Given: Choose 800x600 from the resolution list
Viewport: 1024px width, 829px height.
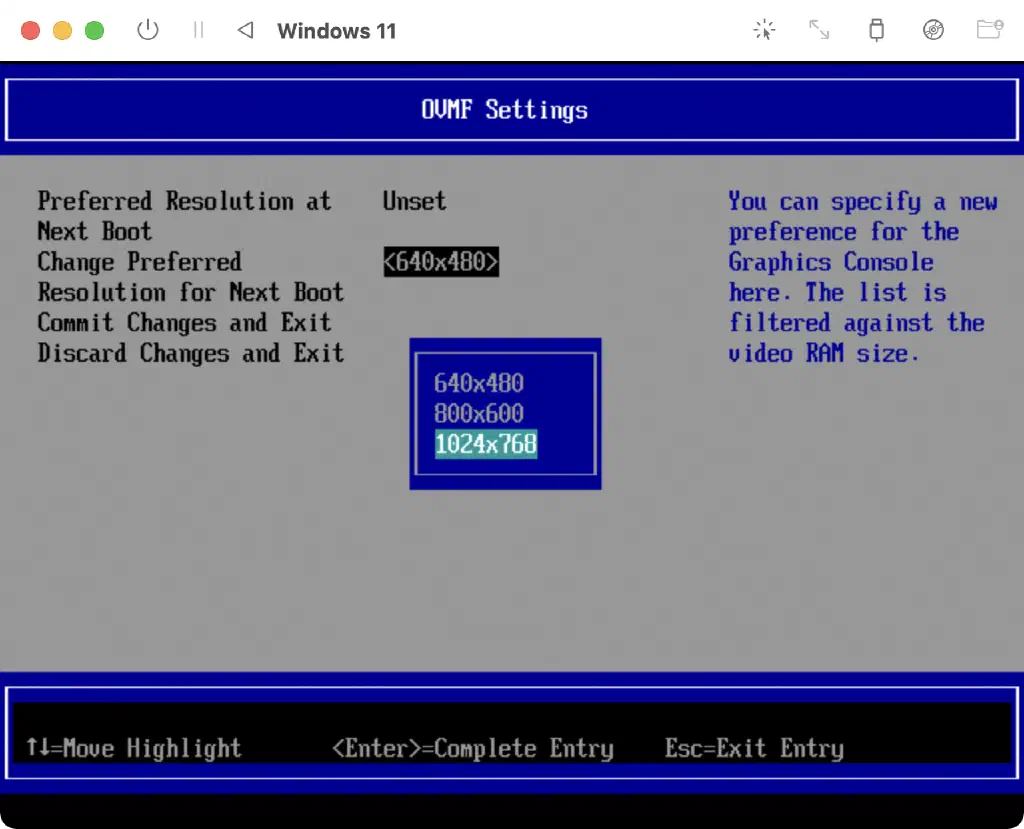Looking at the screenshot, I should (x=479, y=413).
